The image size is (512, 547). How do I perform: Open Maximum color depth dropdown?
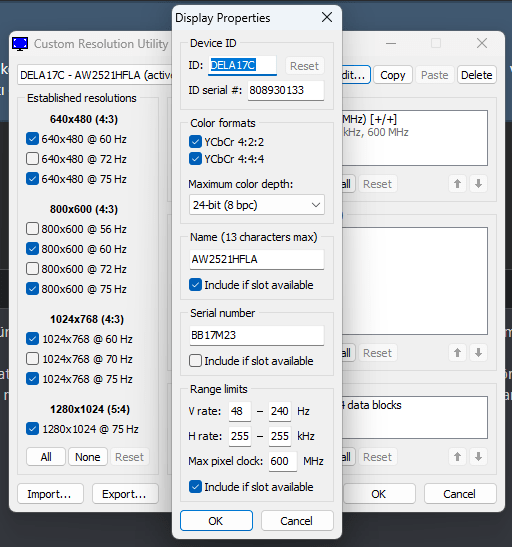pos(257,205)
